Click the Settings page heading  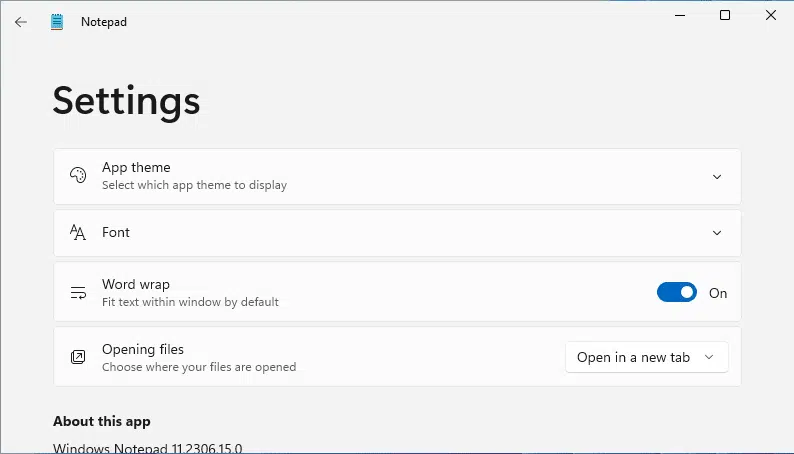point(127,101)
